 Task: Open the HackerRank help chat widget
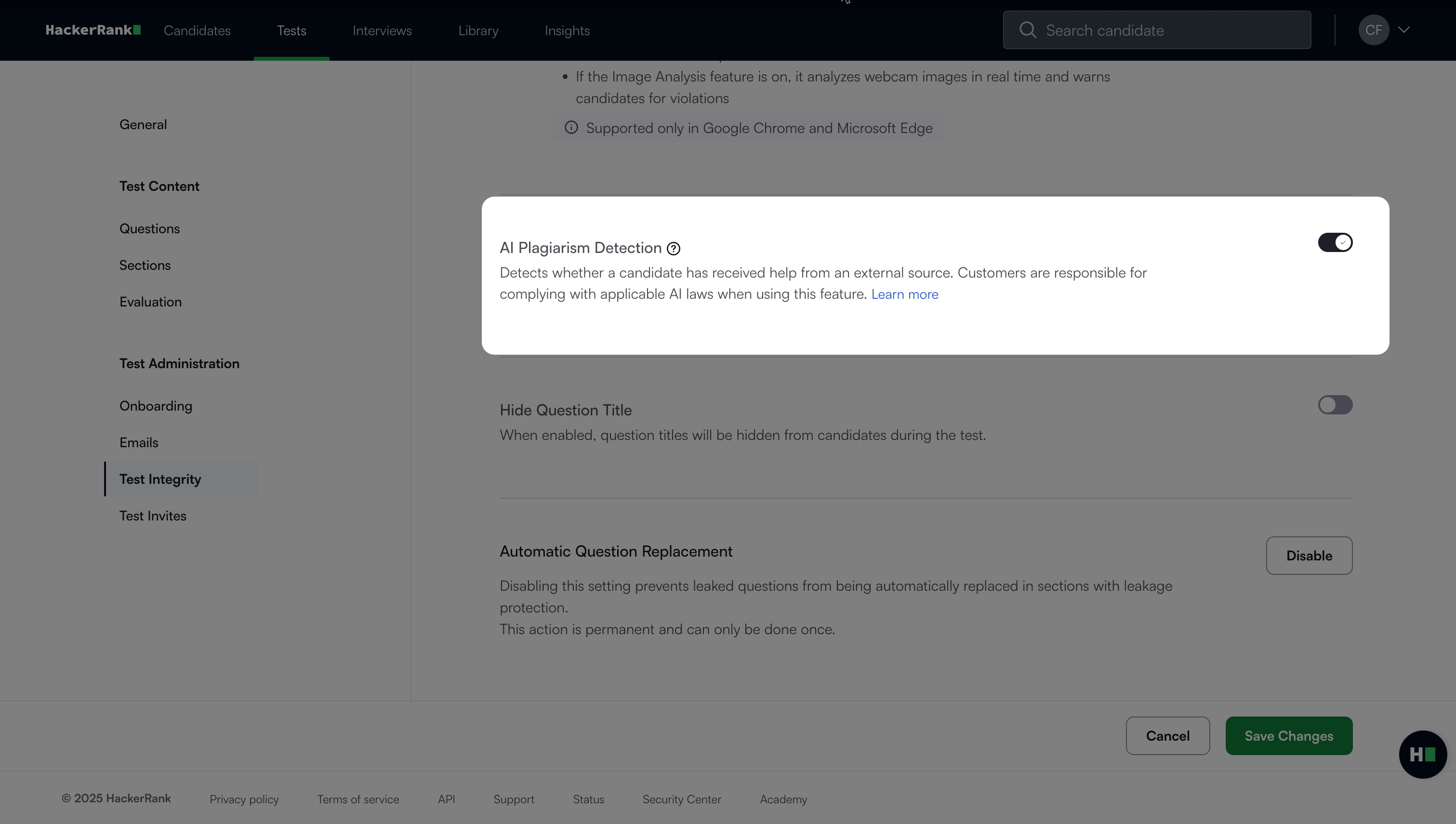point(1422,754)
